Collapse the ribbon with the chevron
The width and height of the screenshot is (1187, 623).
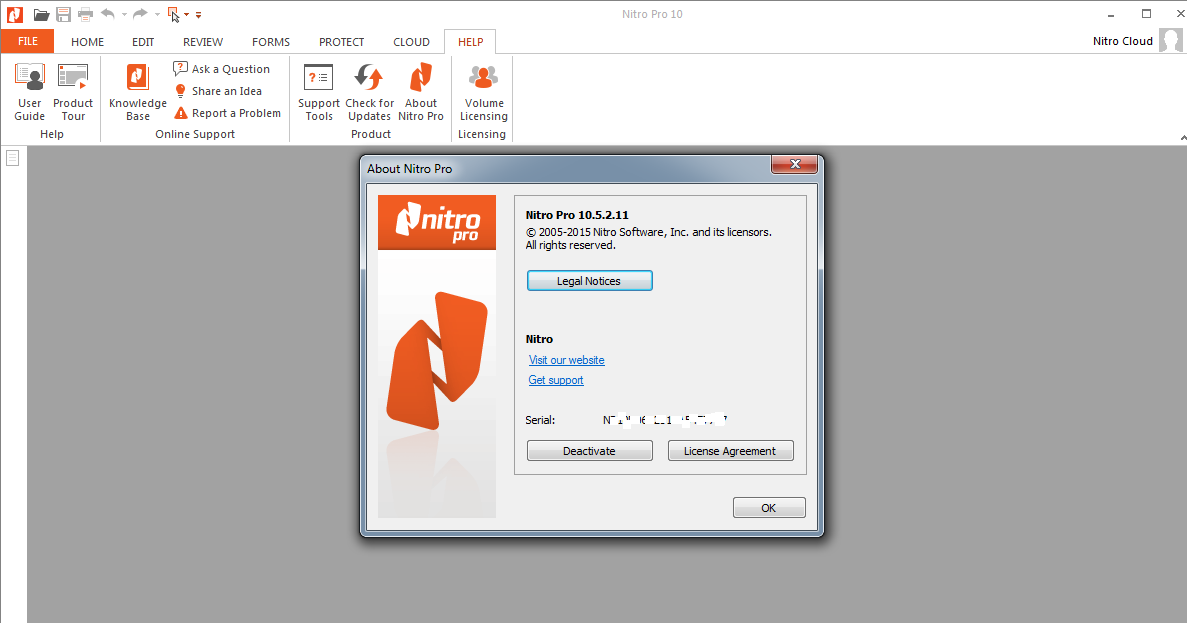click(1183, 138)
